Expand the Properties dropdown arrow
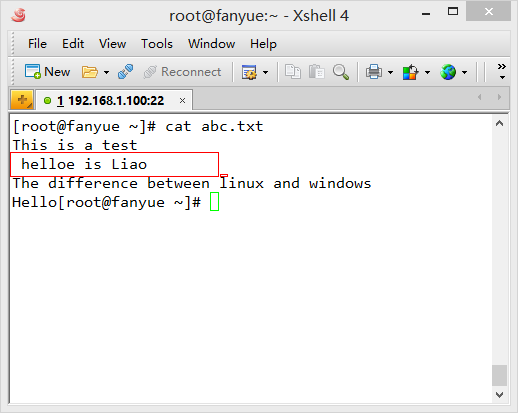518x413 pixels. click(x=265, y=72)
